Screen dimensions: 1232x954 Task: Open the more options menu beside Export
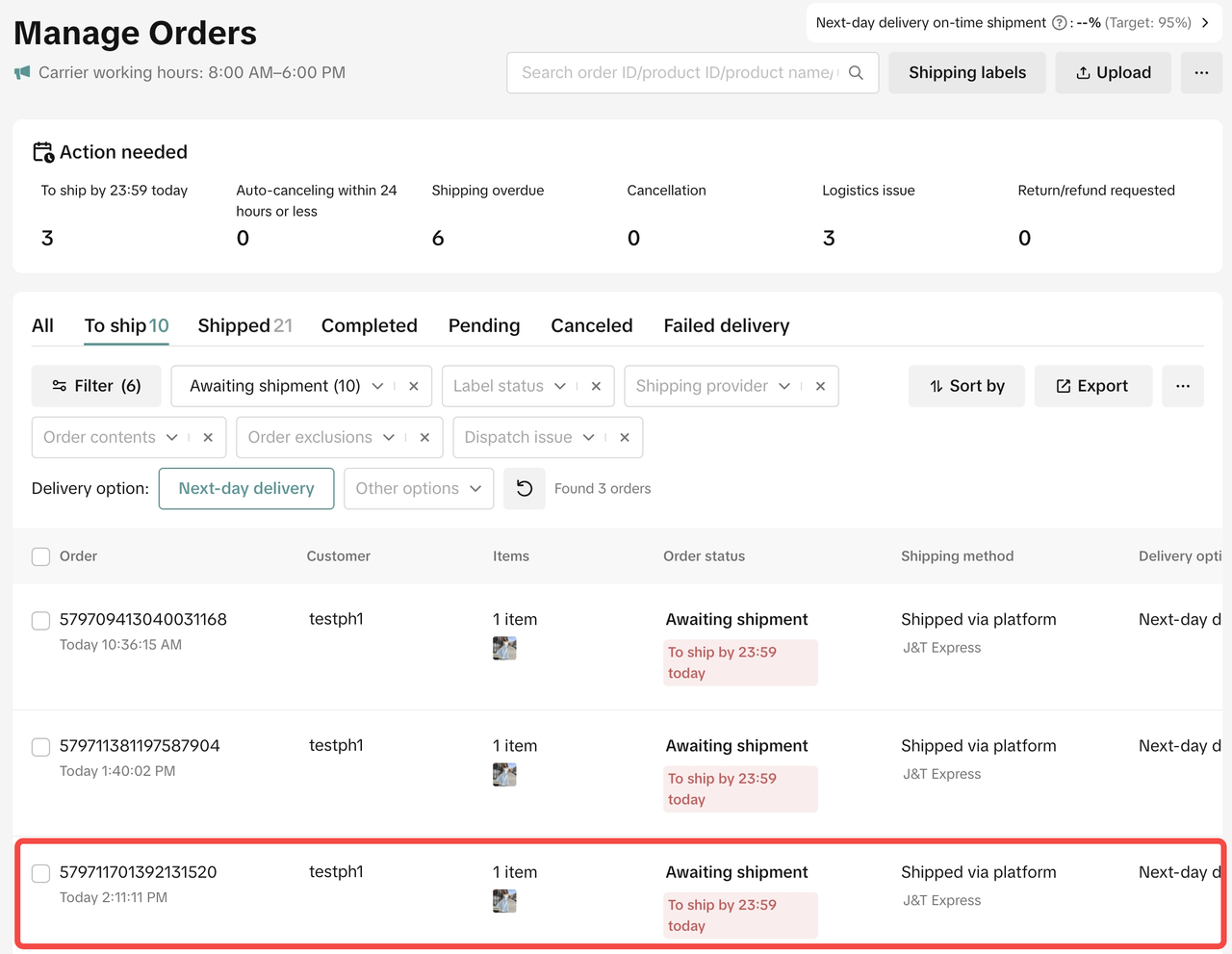point(1183,386)
